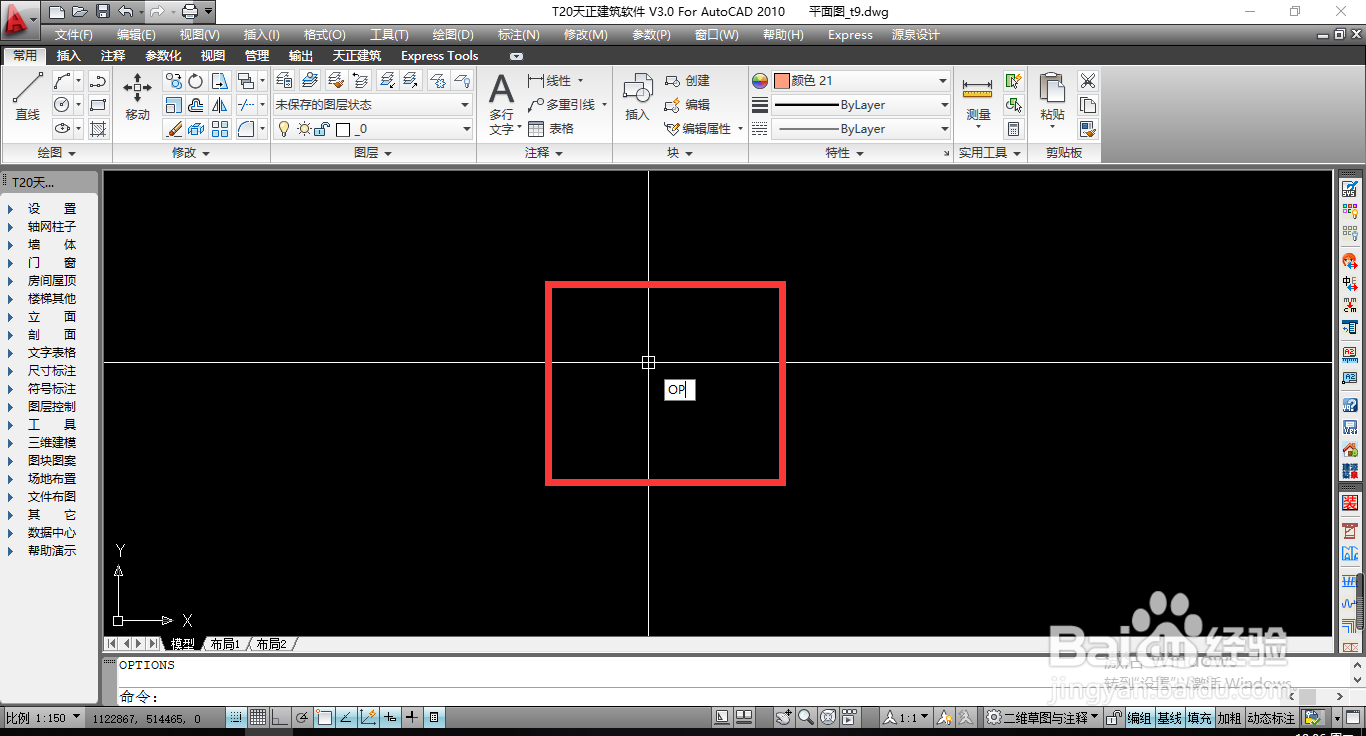Click the undo arrow in quick access toolbar
Image resolution: width=1366 pixels, height=736 pixels.
point(125,12)
